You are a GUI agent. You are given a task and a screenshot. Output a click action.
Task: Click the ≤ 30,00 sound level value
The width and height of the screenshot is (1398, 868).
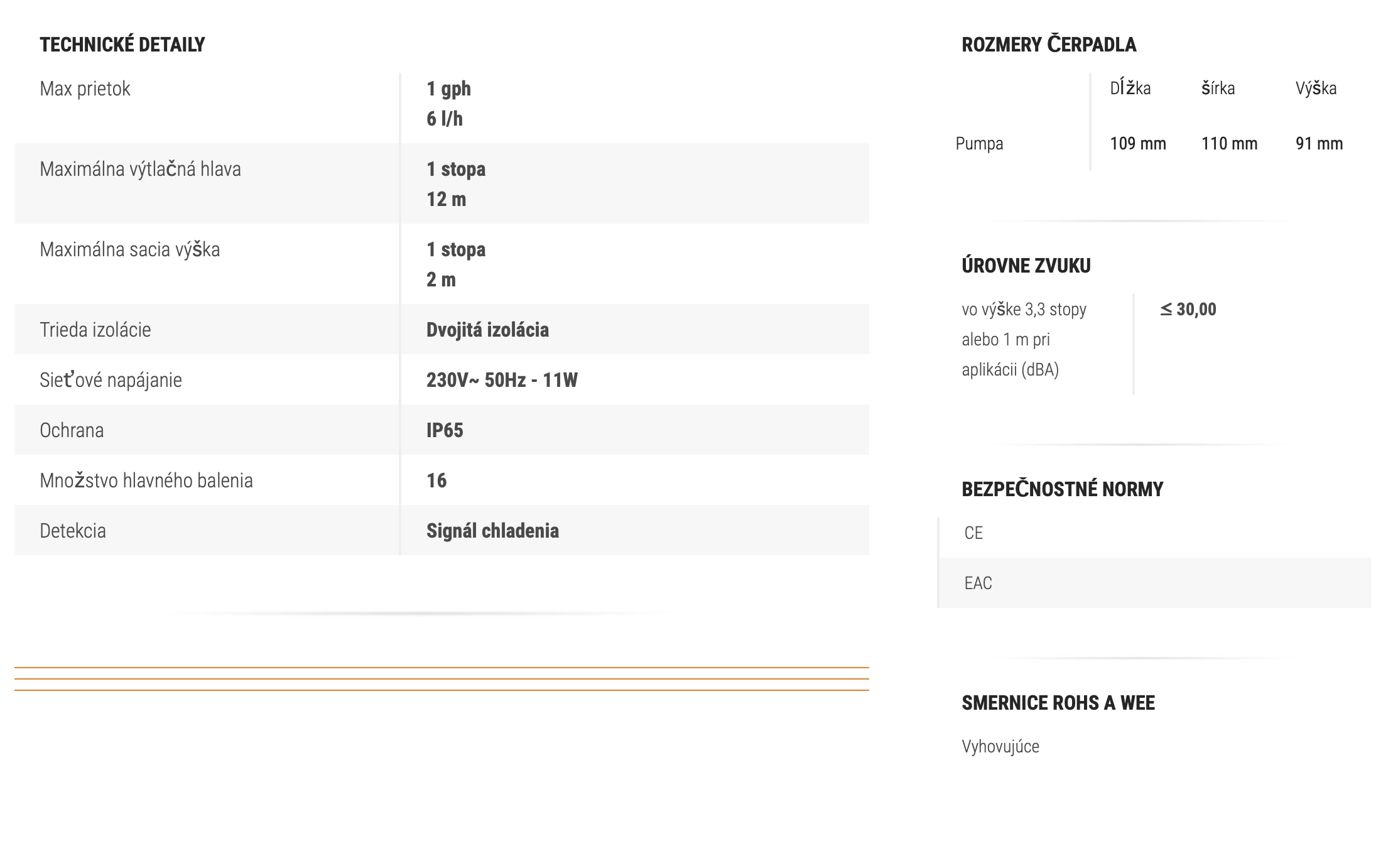pos(1188,309)
